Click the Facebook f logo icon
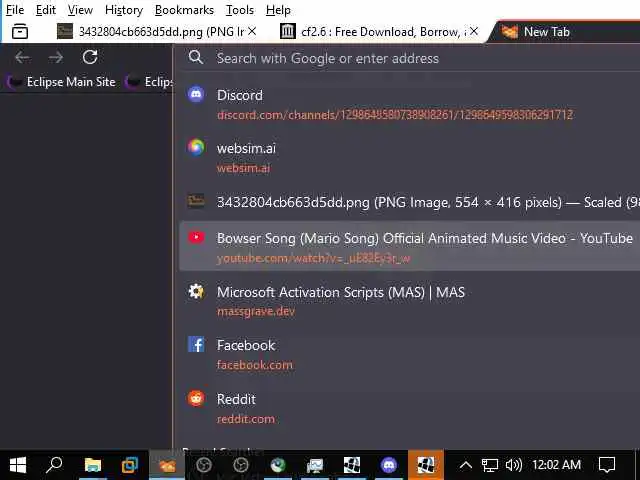The width and height of the screenshot is (640, 480). click(x=196, y=344)
